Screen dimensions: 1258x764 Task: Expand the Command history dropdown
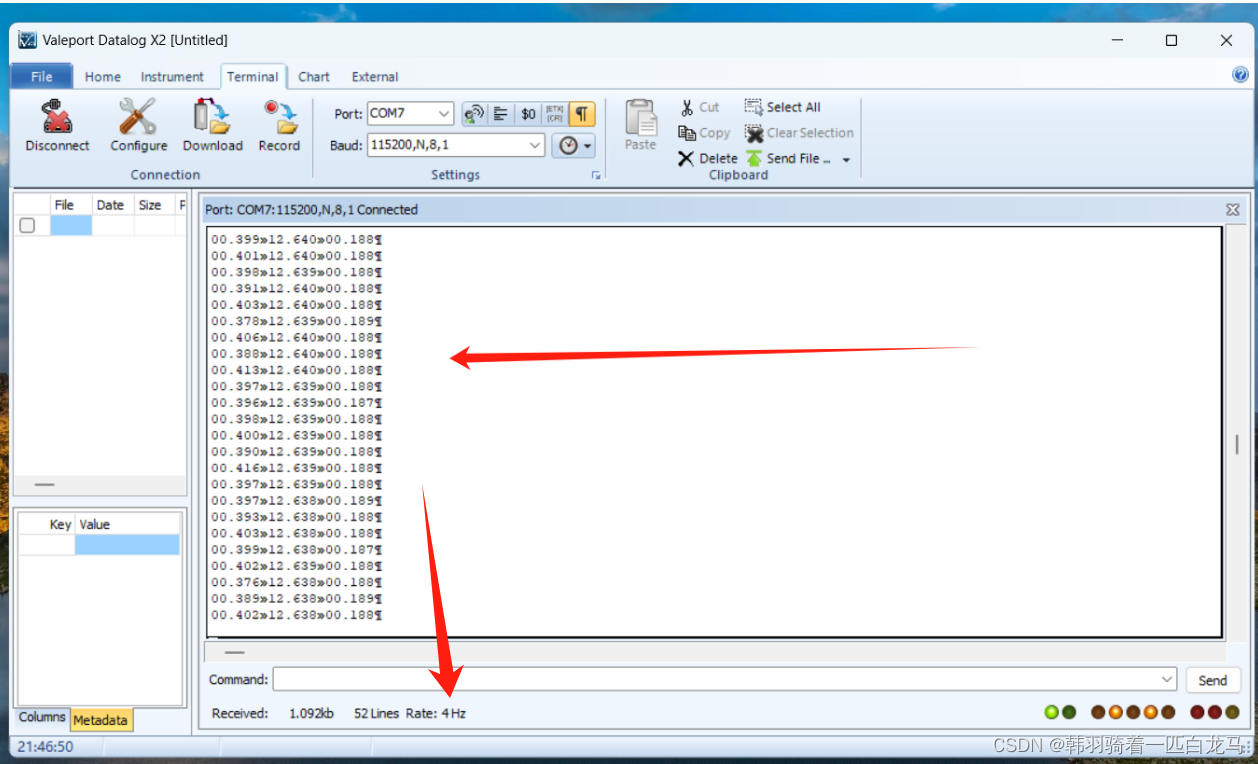[1167, 680]
